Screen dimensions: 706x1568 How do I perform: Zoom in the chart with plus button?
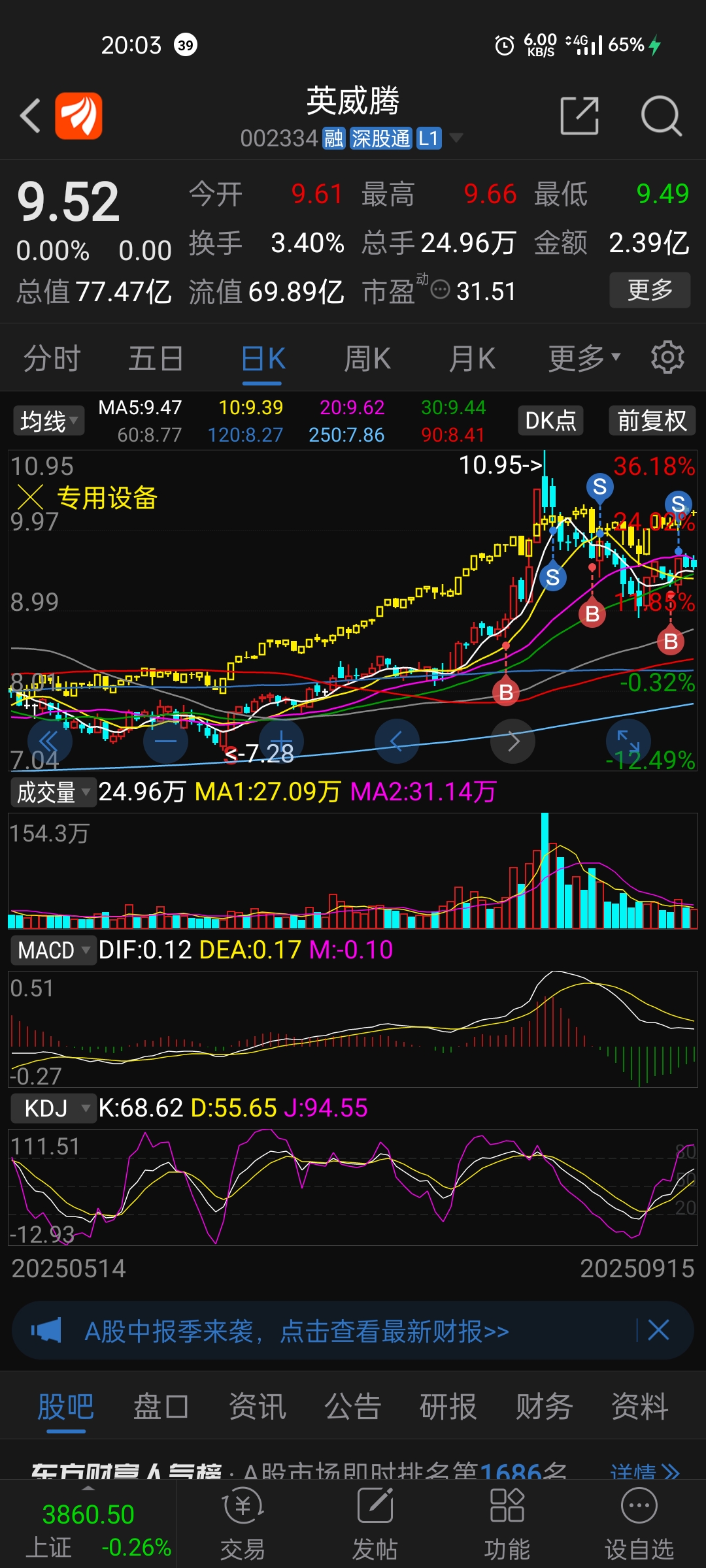click(281, 742)
